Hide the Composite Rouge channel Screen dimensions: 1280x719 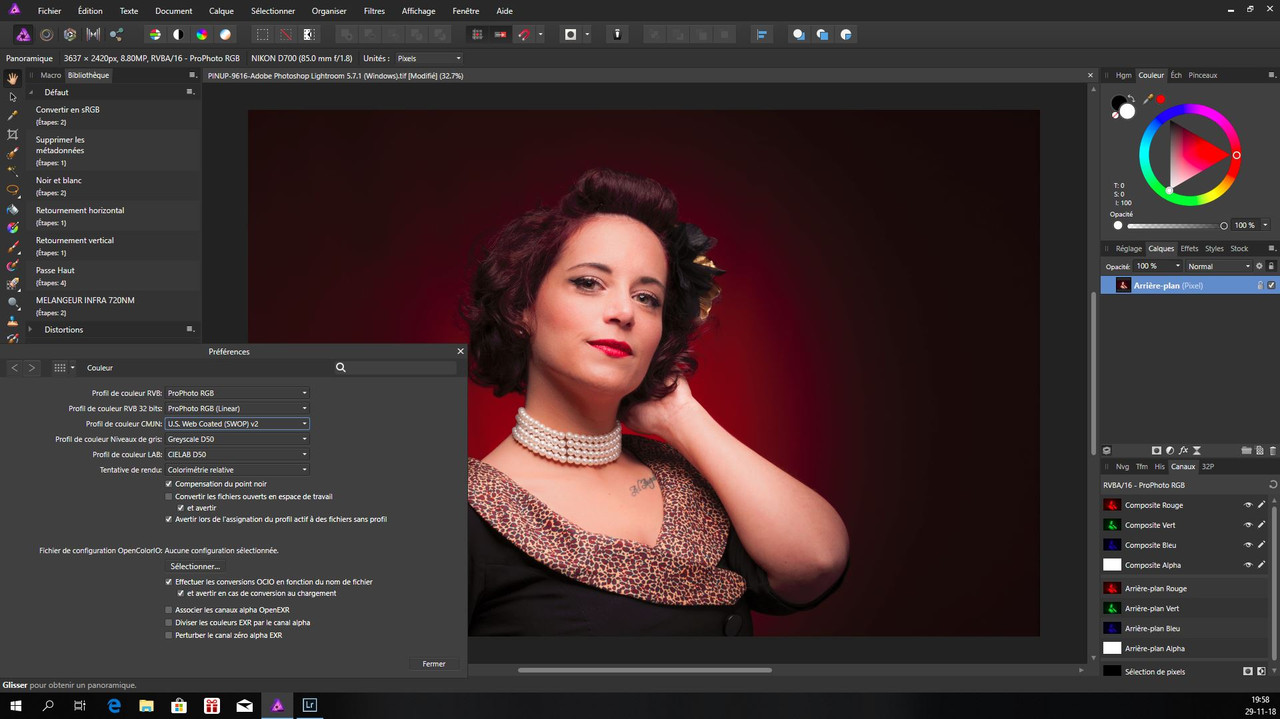click(x=1247, y=505)
